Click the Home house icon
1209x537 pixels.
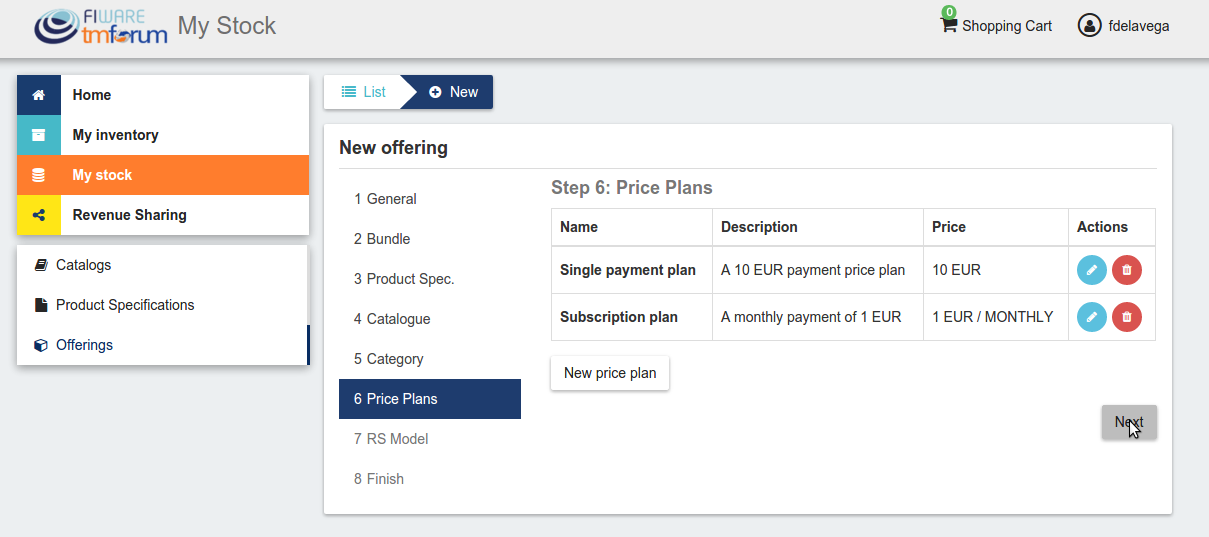(39, 95)
